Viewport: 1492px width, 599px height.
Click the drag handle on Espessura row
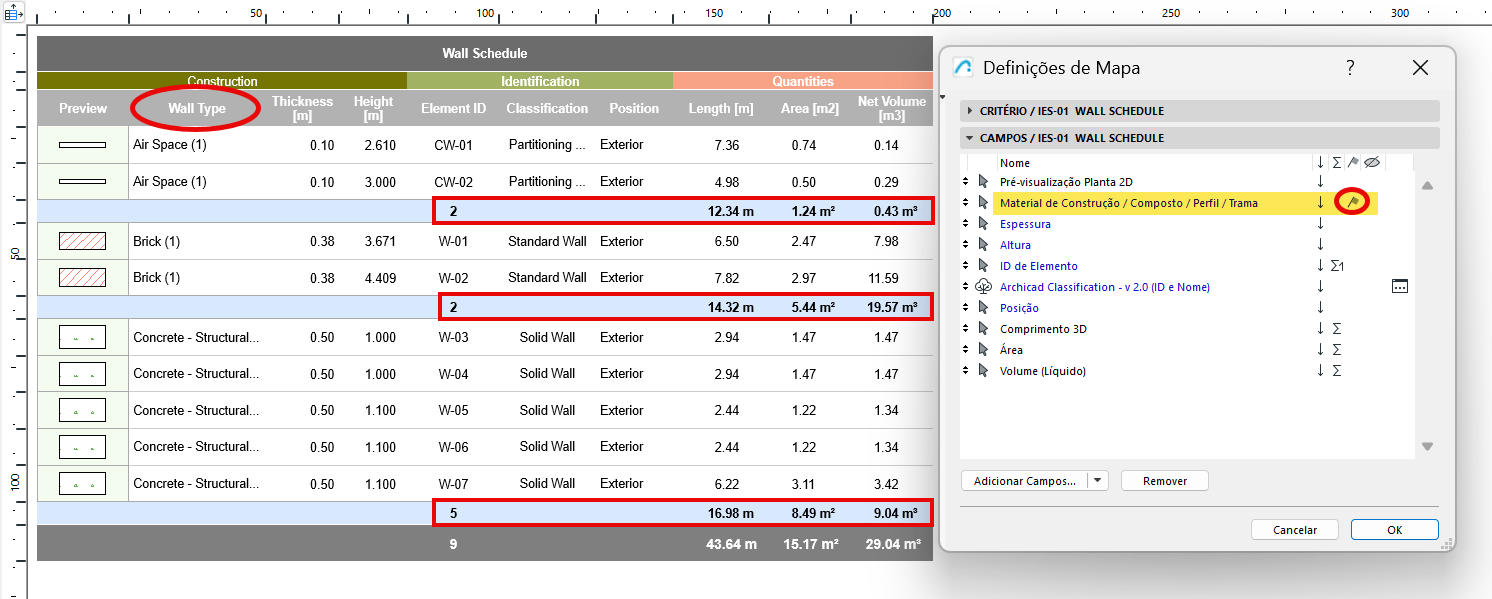click(966, 224)
